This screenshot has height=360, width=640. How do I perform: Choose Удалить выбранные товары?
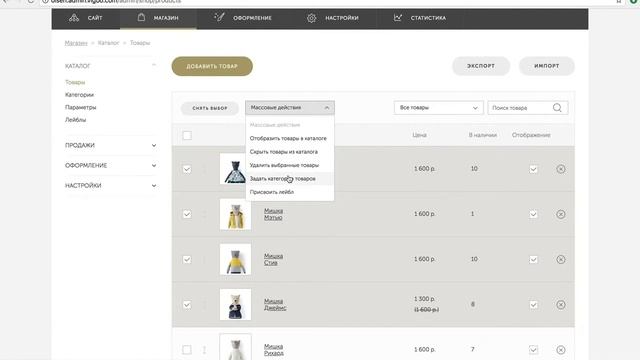pos(284,165)
